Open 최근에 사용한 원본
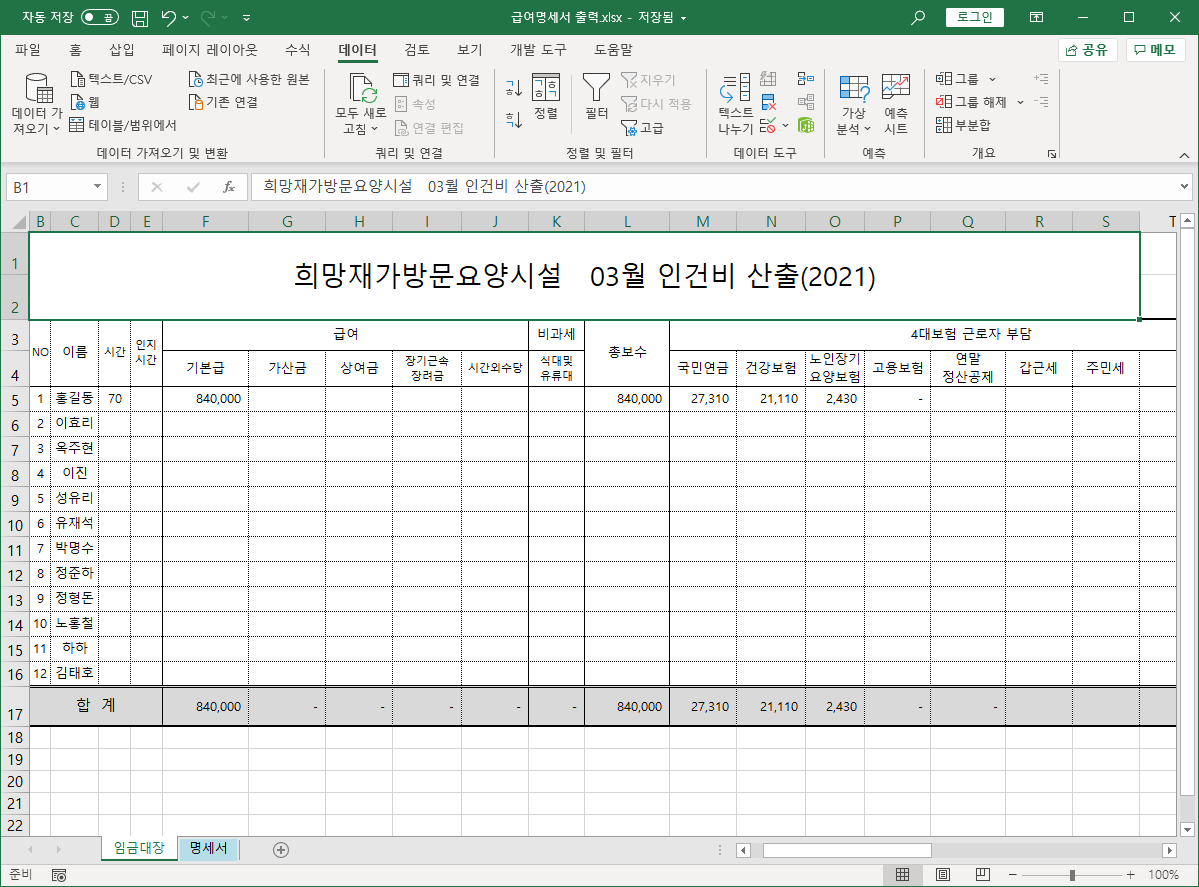Image resolution: width=1199 pixels, height=887 pixels. click(249, 79)
